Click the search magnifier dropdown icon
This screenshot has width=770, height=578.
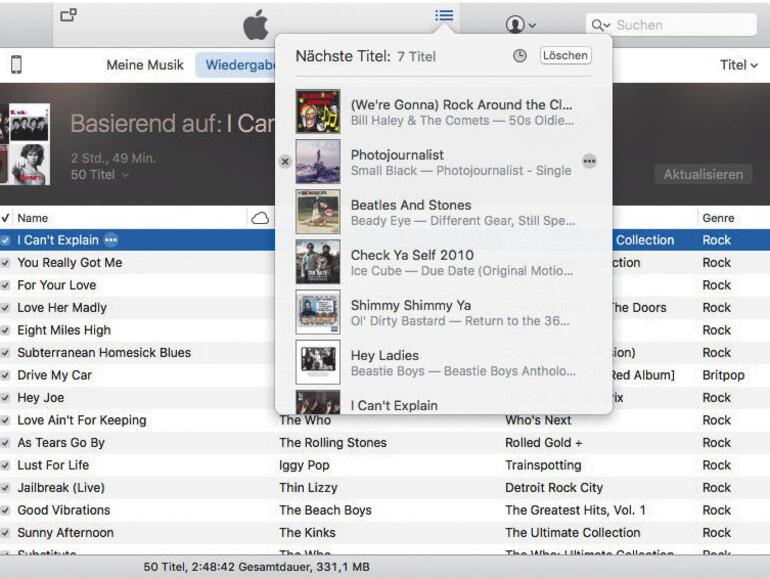click(601, 25)
